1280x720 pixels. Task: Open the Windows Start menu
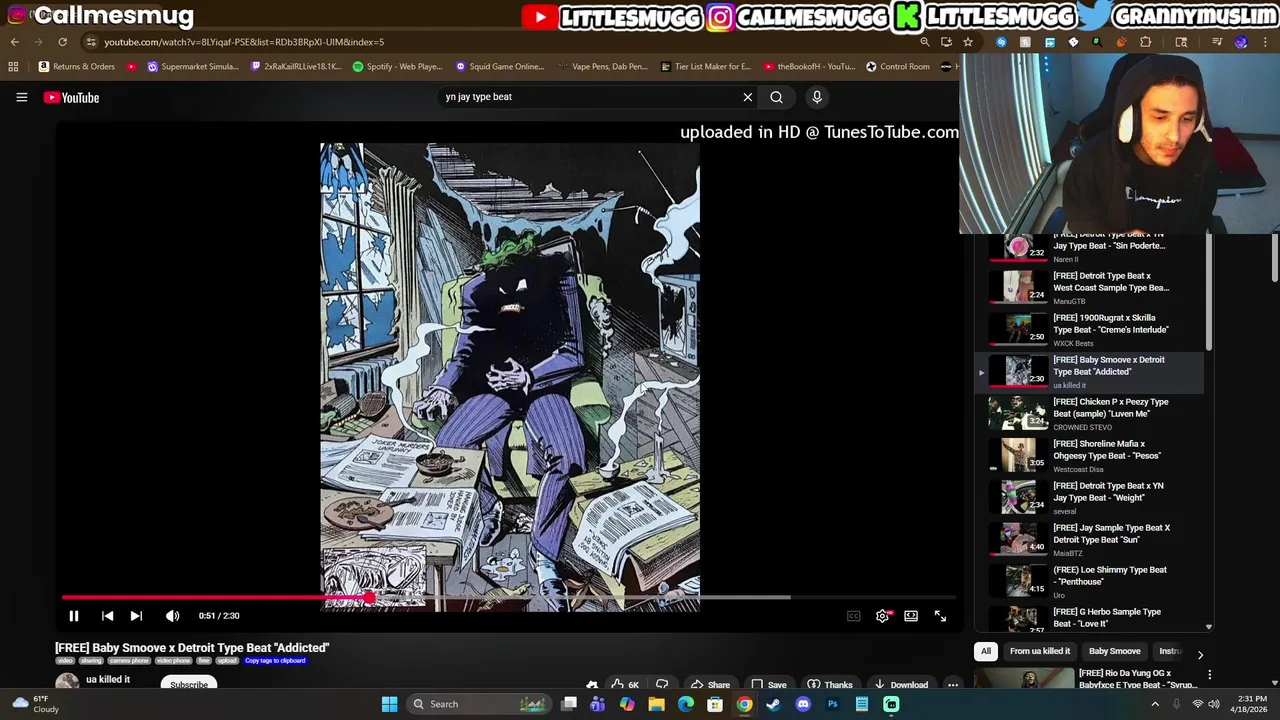tap(389, 704)
